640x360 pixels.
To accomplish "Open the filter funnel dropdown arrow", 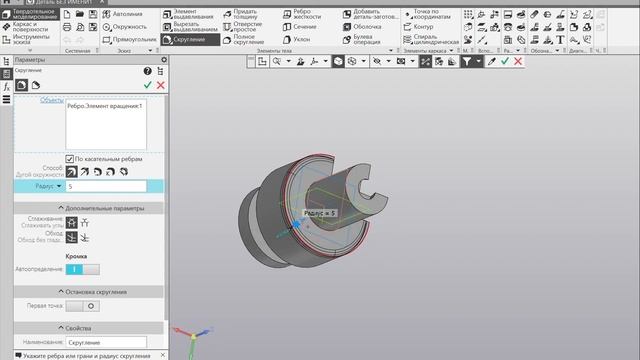I will click(478, 62).
